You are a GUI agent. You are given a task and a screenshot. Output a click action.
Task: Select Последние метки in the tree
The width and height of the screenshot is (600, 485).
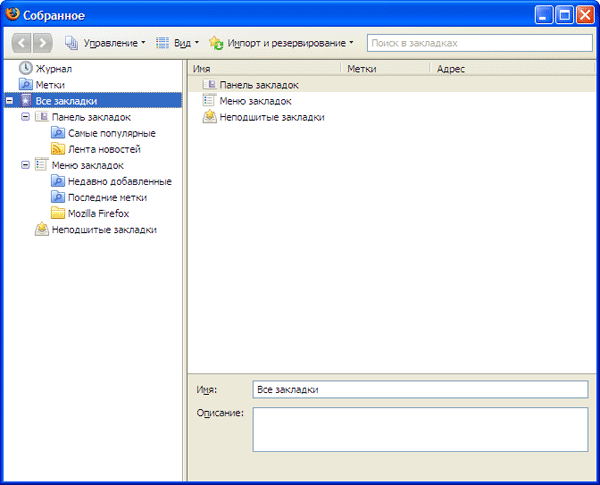[108, 198]
